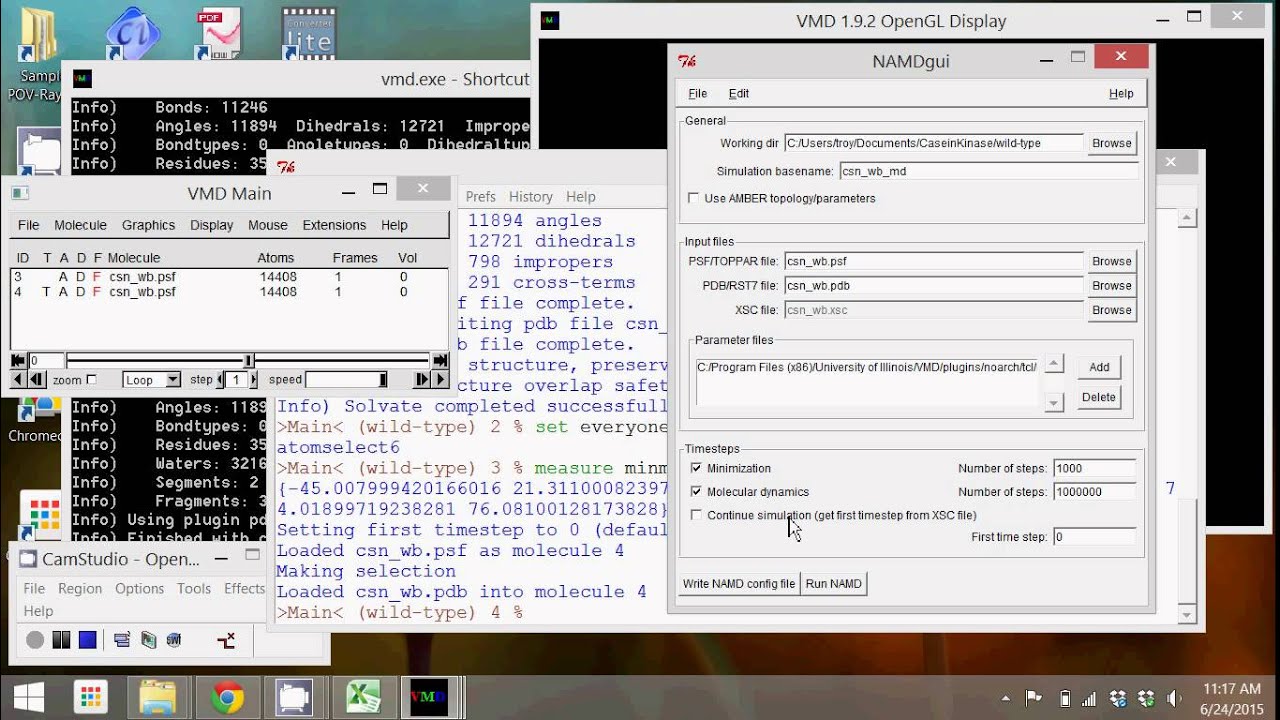The image size is (1280, 720).
Task: Browse for the PDB/RST7 file
Action: (1111, 285)
